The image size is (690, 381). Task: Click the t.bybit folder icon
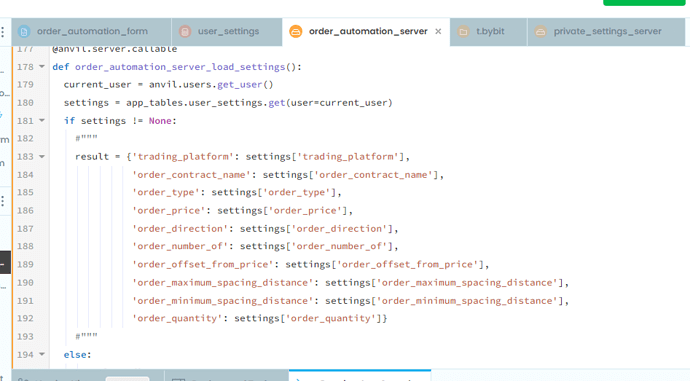(x=463, y=32)
